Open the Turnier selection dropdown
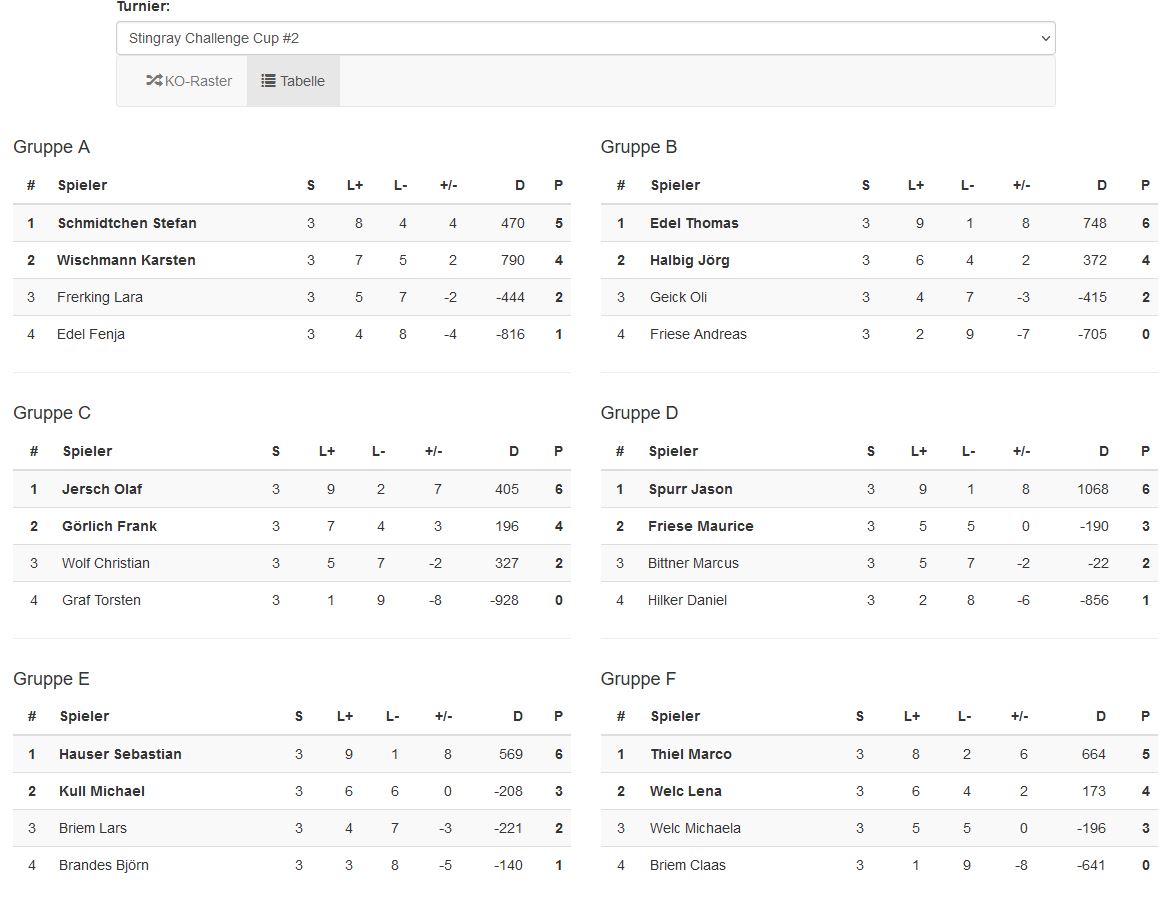The height and width of the screenshot is (900, 1166). point(585,38)
